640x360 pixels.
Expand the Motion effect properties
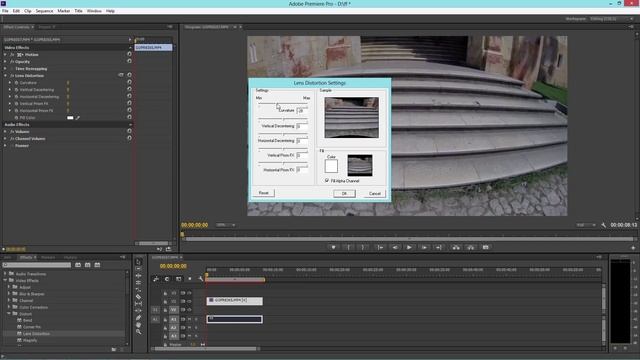click(5, 54)
